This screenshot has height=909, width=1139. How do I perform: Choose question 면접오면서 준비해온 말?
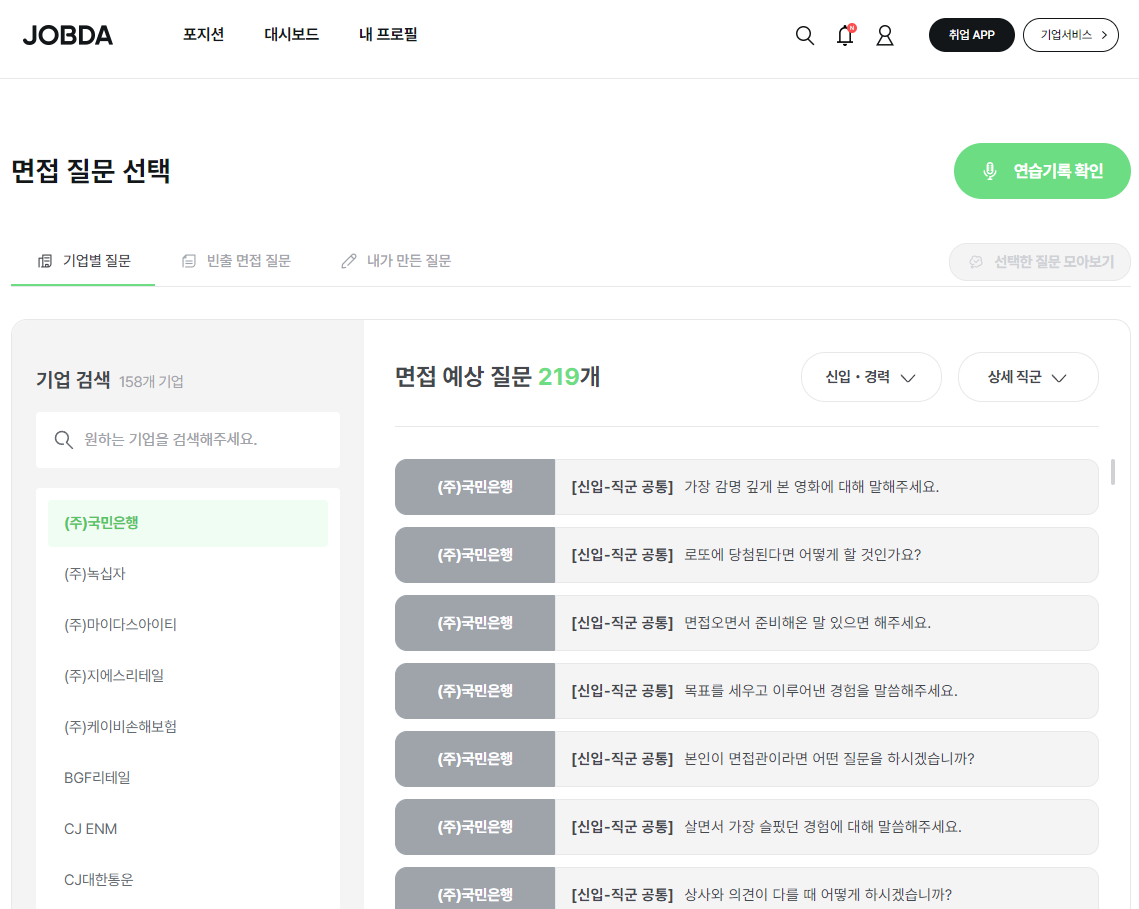click(x=746, y=623)
